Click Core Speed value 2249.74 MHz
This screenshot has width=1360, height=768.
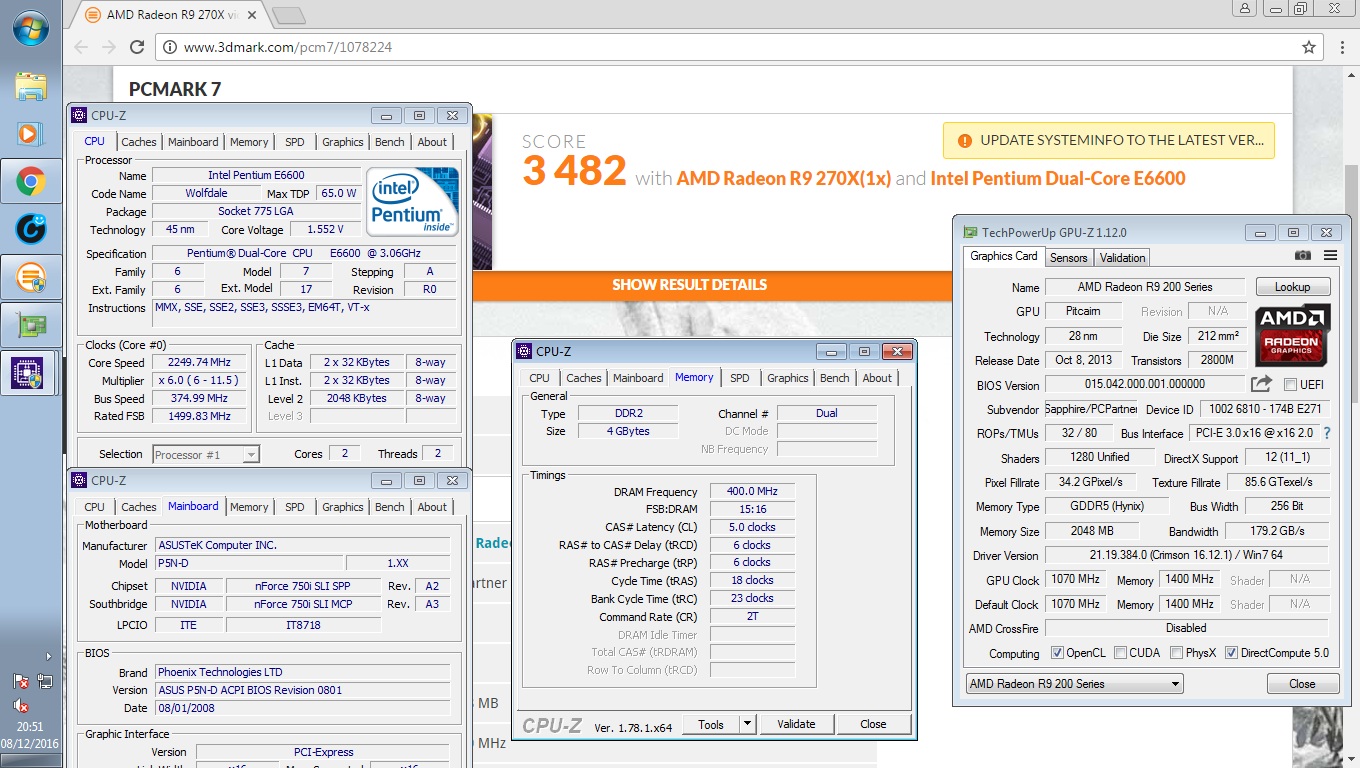click(x=201, y=363)
